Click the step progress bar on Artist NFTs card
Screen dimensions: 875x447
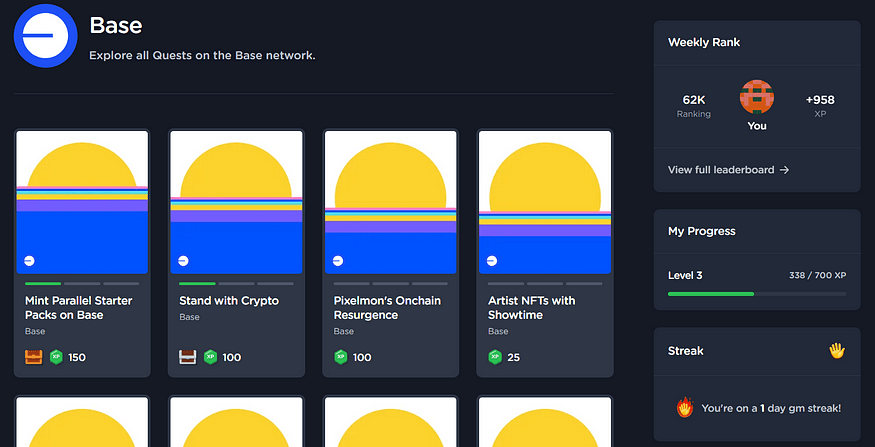pyautogui.click(x=545, y=283)
